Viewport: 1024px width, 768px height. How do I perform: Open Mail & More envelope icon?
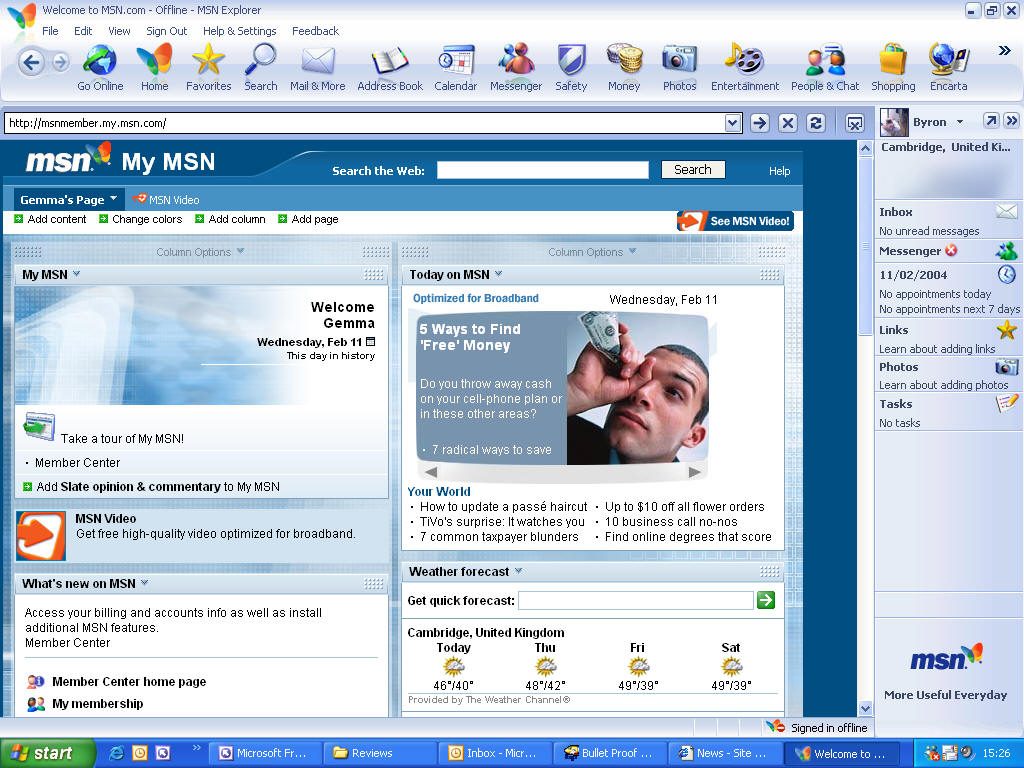pos(318,61)
